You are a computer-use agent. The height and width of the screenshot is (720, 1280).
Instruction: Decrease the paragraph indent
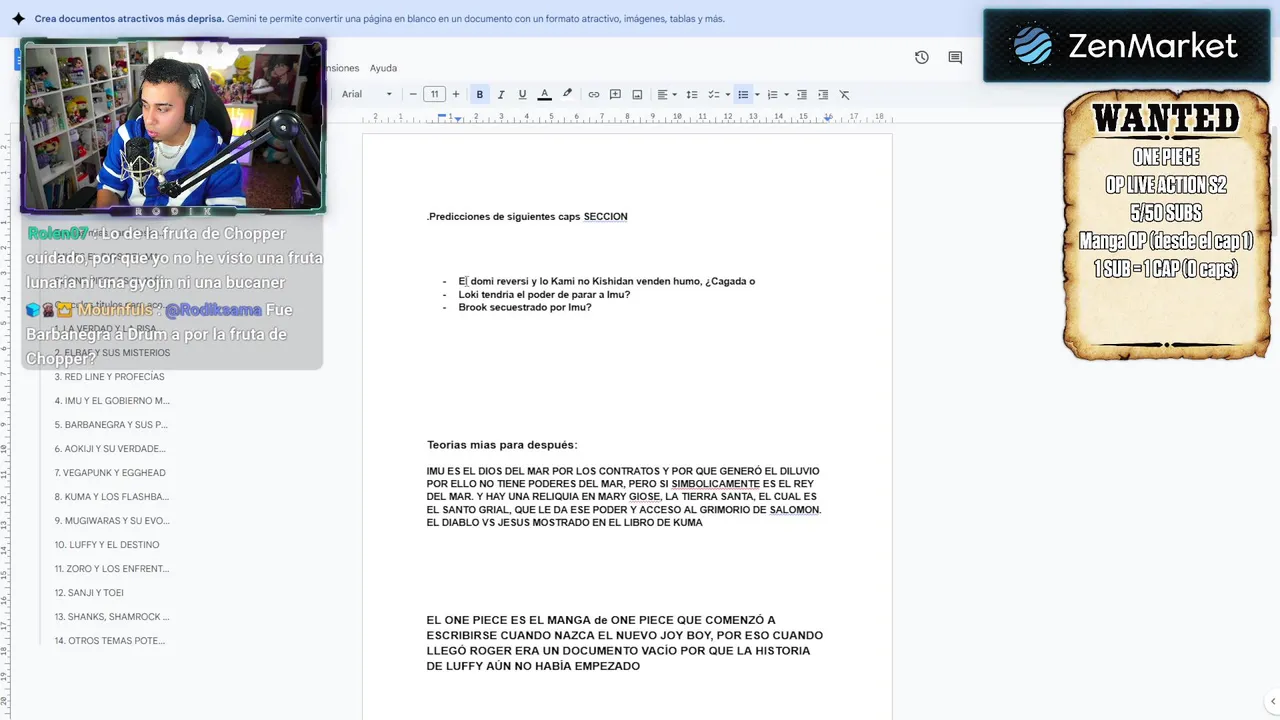801,94
